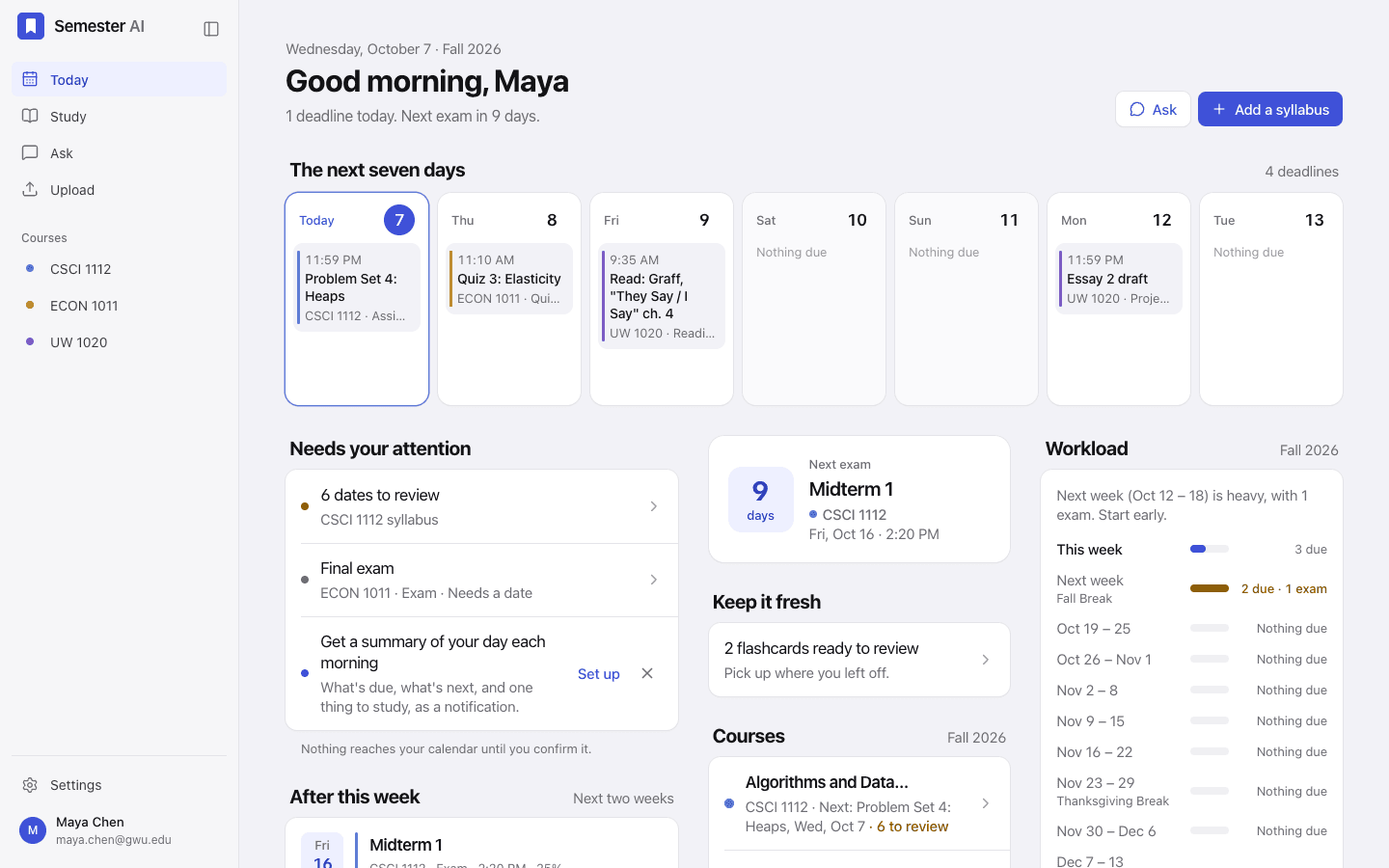Open Essay 2 draft deadline

[1119, 279]
